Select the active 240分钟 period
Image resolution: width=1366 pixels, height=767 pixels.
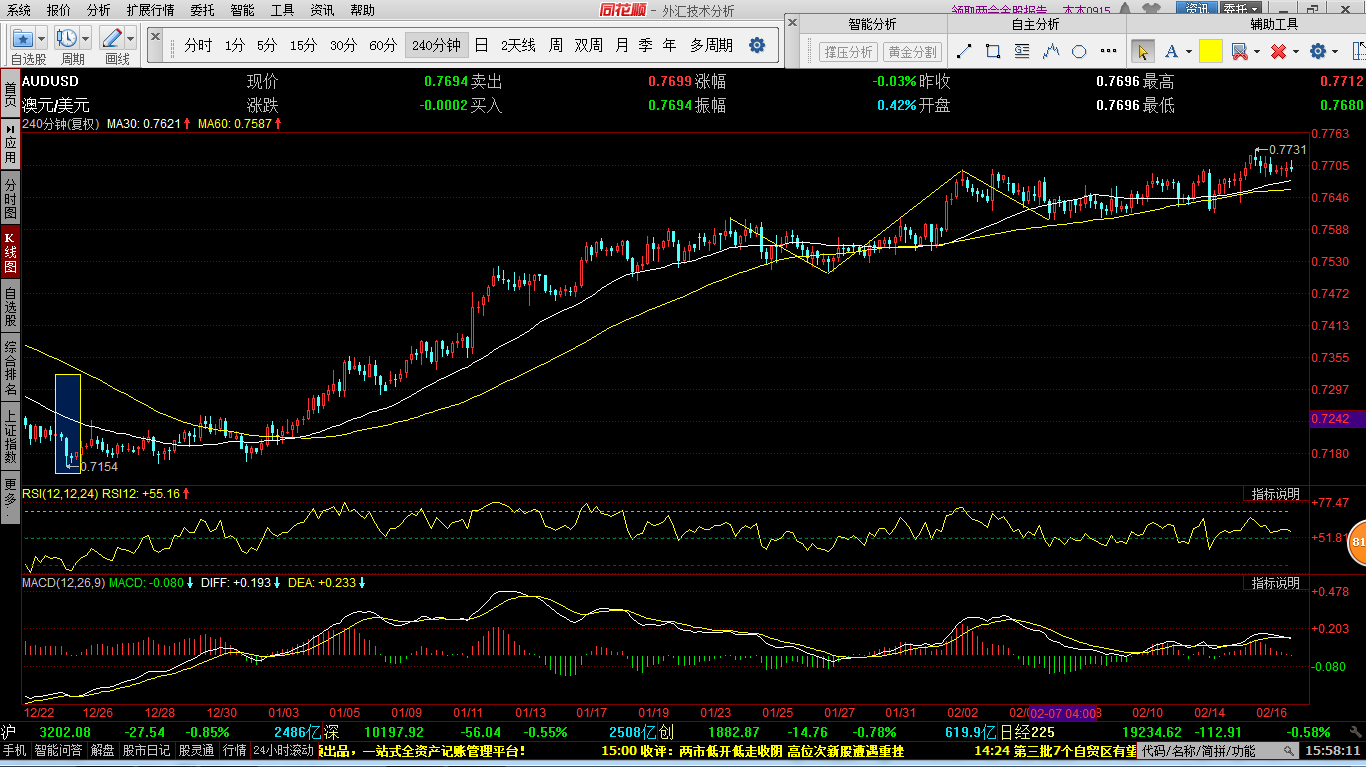coord(436,46)
